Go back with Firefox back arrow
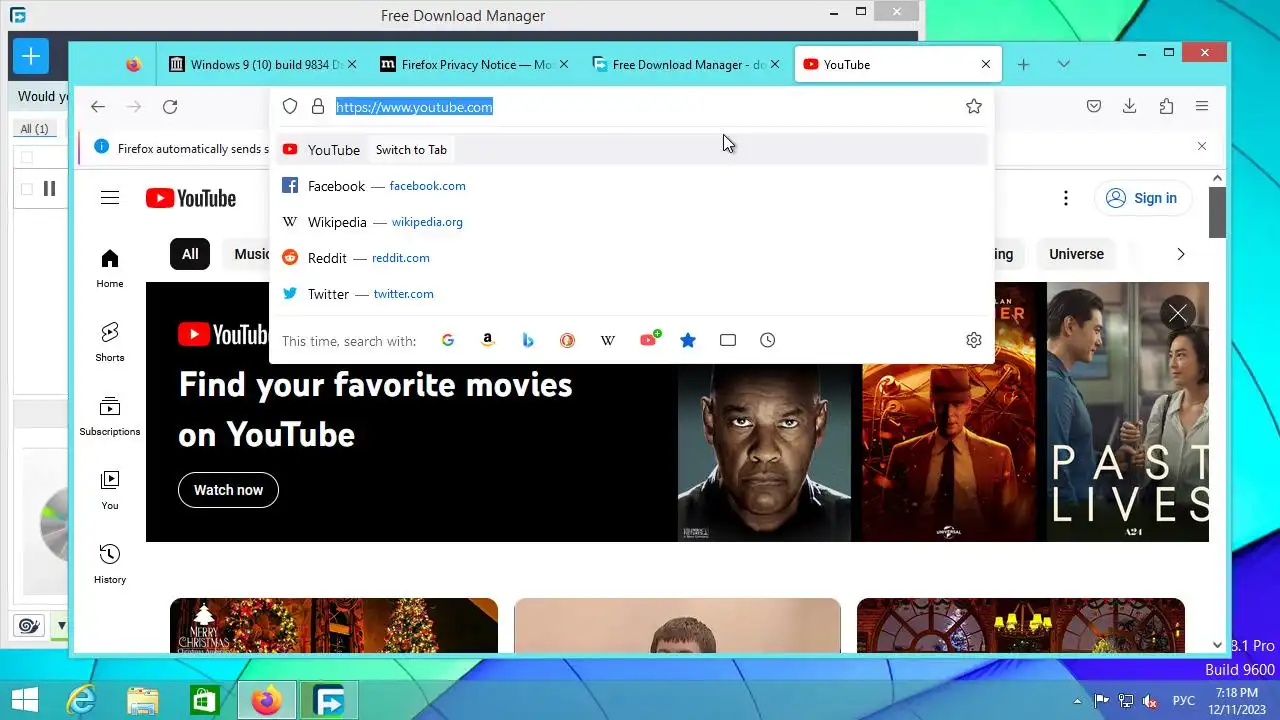The width and height of the screenshot is (1280, 720). 97,107
